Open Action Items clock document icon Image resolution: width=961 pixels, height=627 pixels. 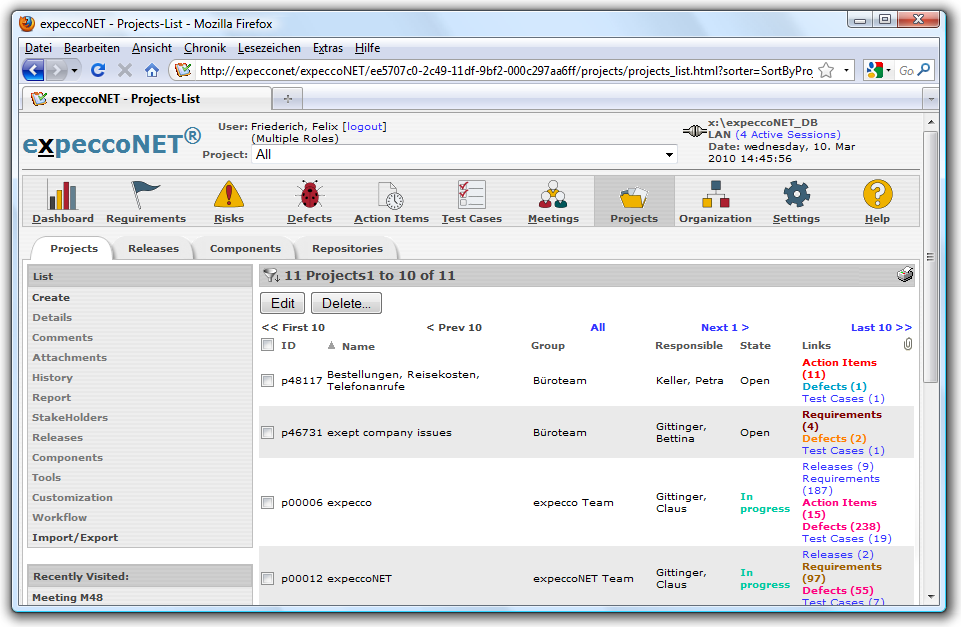(x=391, y=194)
